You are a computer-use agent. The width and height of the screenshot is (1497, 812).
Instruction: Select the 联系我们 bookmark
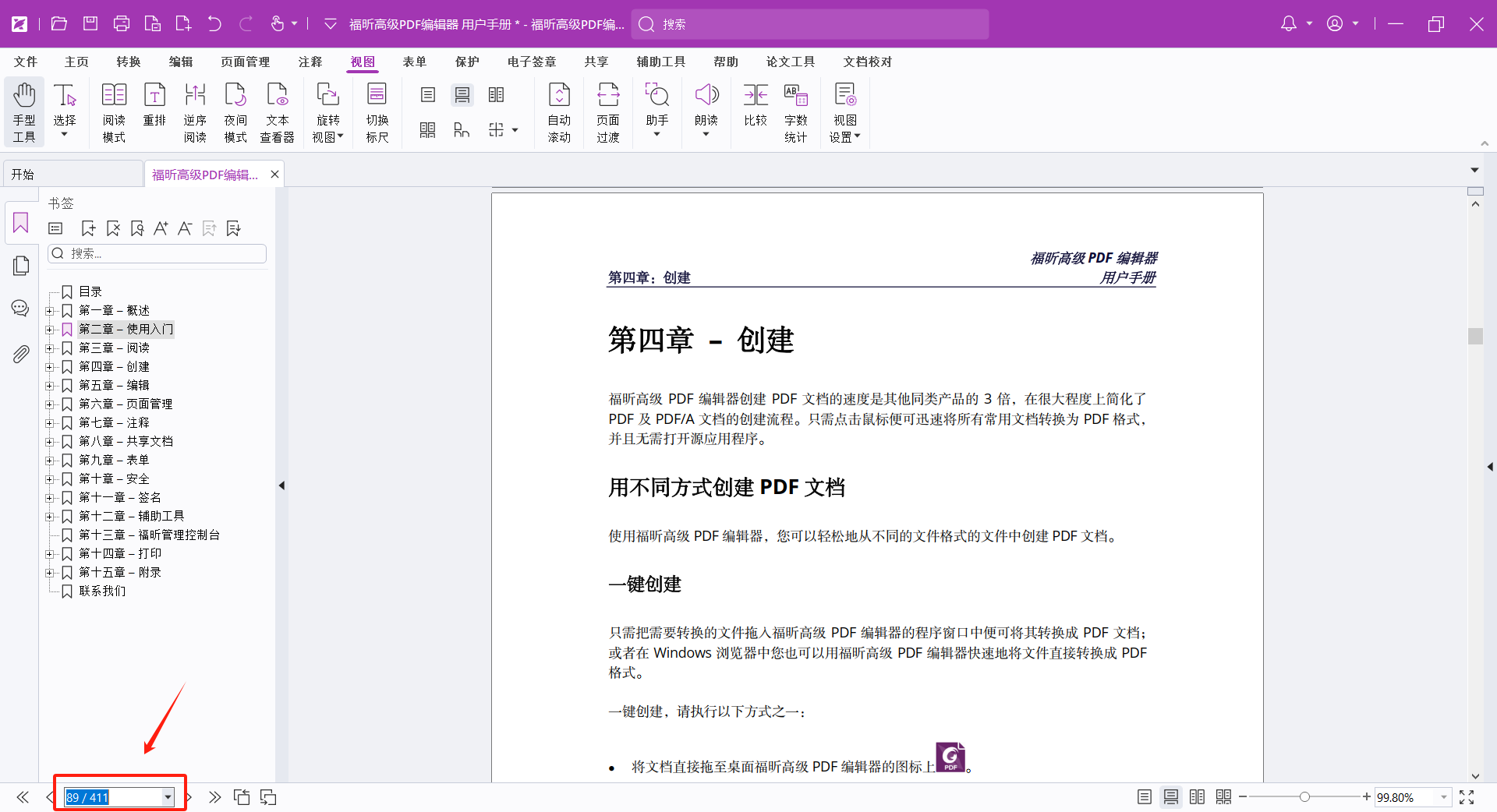(x=102, y=591)
